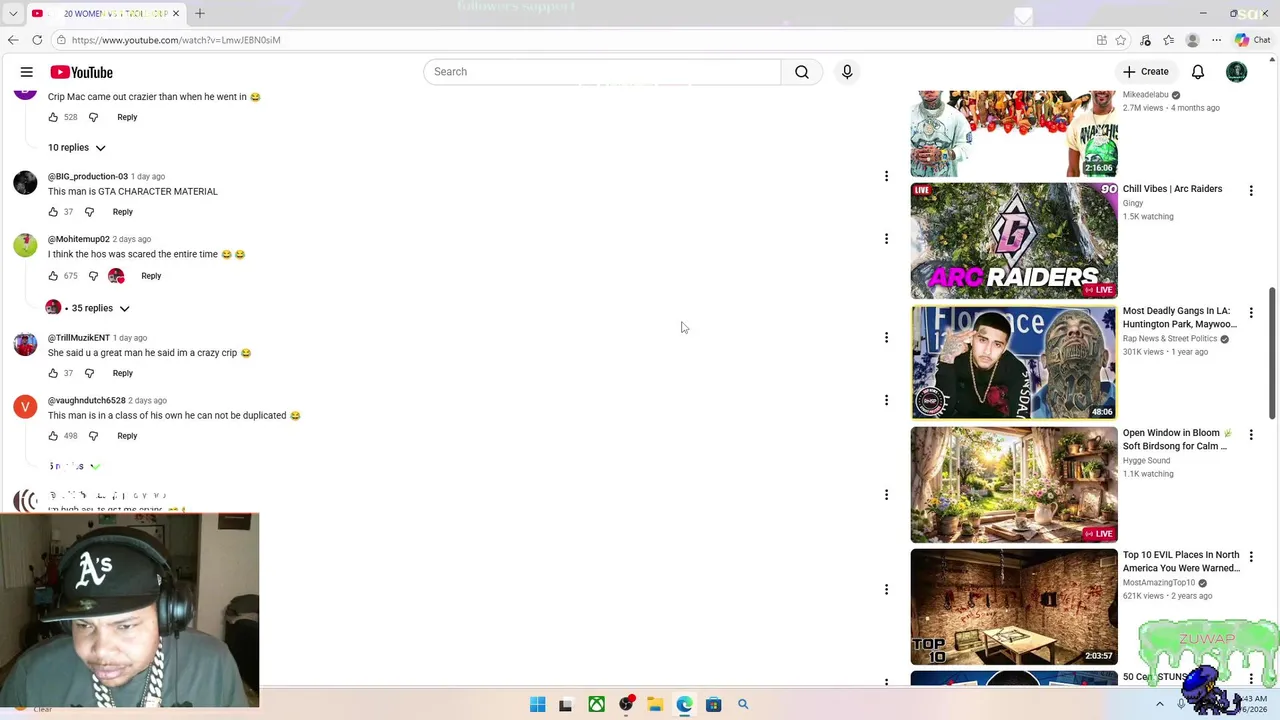Screen dimensions: 1280x720
Task: Reply to @TrillMuzikENT's comment
Action: (x=123, y=373)
